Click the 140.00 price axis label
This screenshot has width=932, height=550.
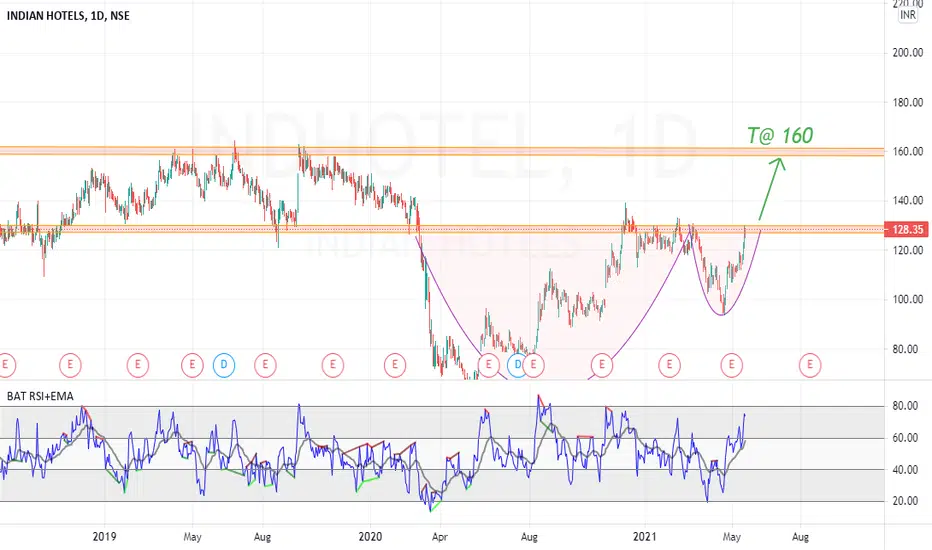(x=908, y=201)
